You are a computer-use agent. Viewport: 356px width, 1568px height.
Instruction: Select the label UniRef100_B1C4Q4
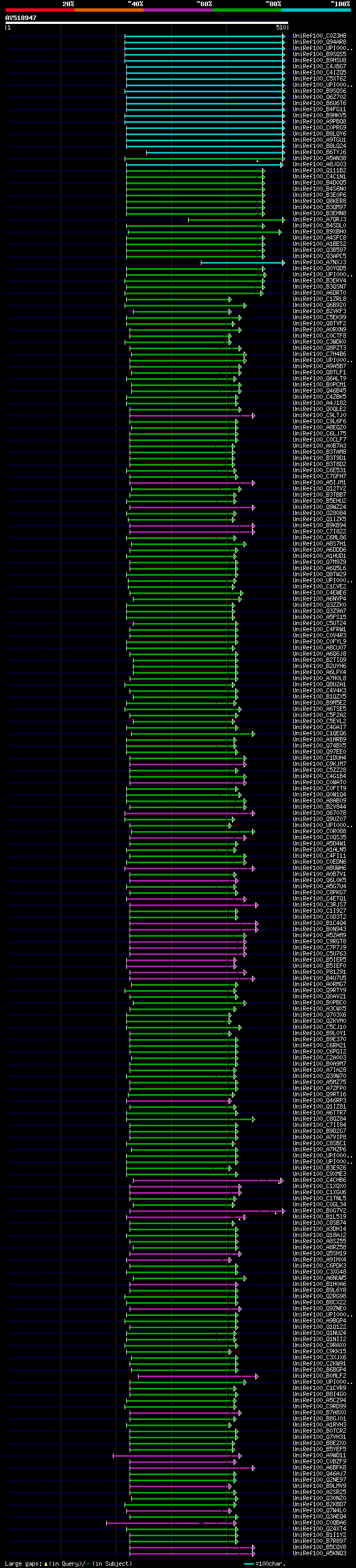click(319, 923)
